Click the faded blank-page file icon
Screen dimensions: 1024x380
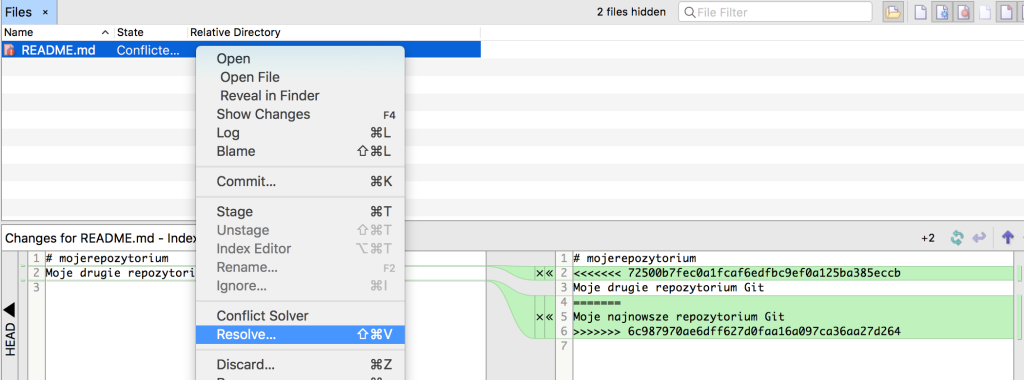[984, 12]
